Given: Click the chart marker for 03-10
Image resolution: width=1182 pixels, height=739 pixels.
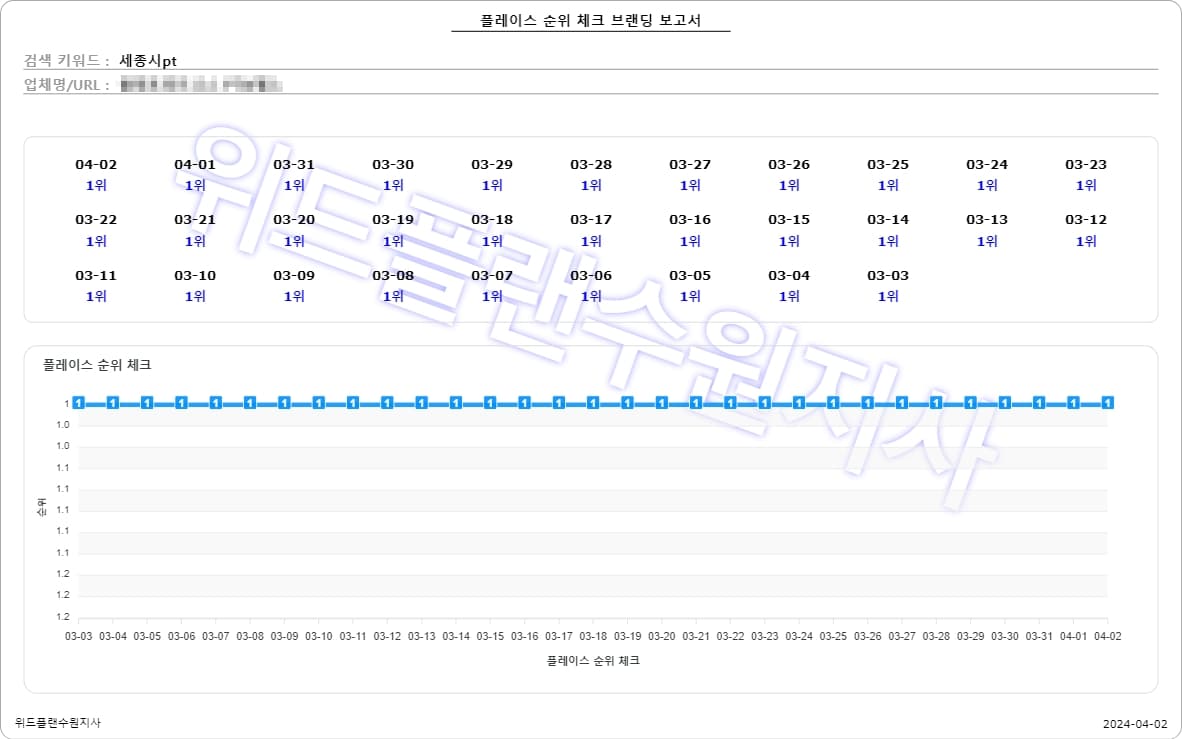Looking at the screenshot, I should click(x=319, y=403).
